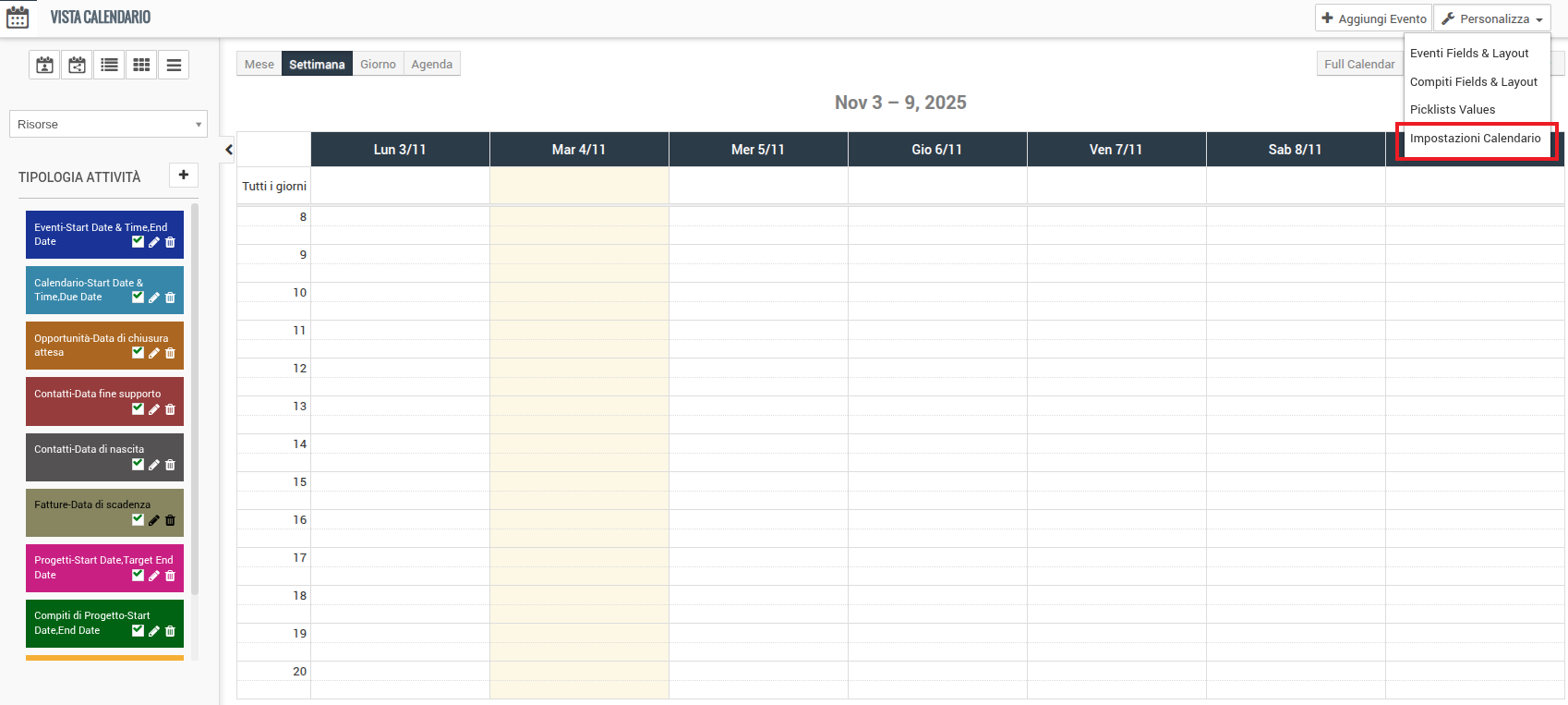Collapse the Personalizza dropdown menu
1568x705 pixels.
click(x=1491, y=18)
